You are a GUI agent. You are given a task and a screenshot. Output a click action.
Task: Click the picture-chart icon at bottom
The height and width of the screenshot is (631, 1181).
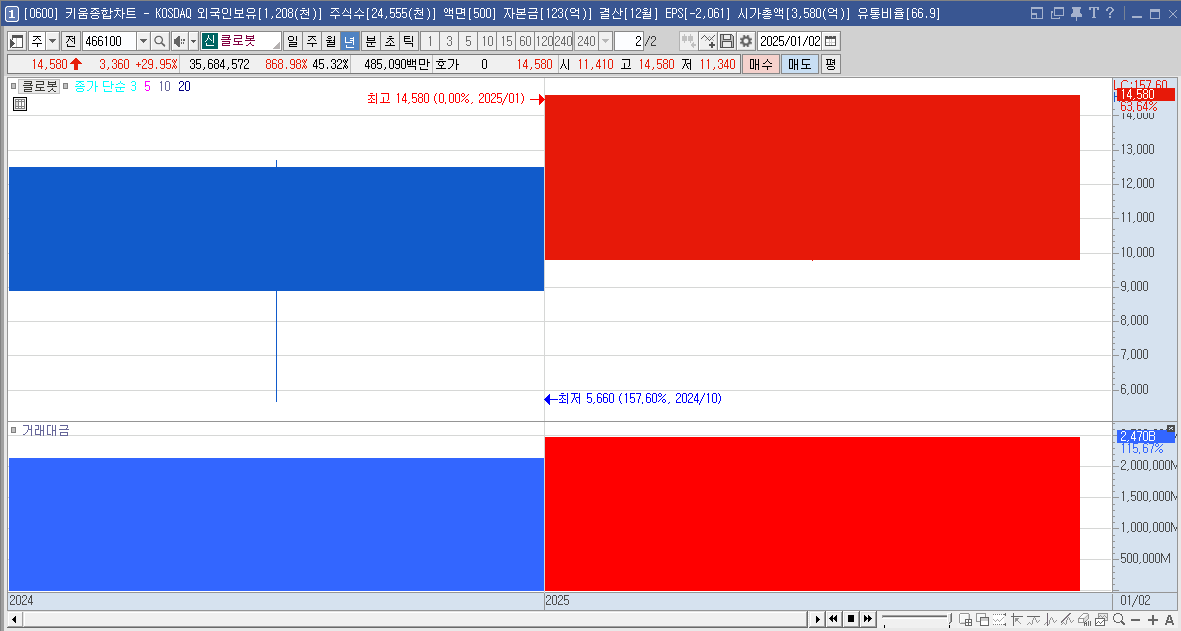[1101, 619]
